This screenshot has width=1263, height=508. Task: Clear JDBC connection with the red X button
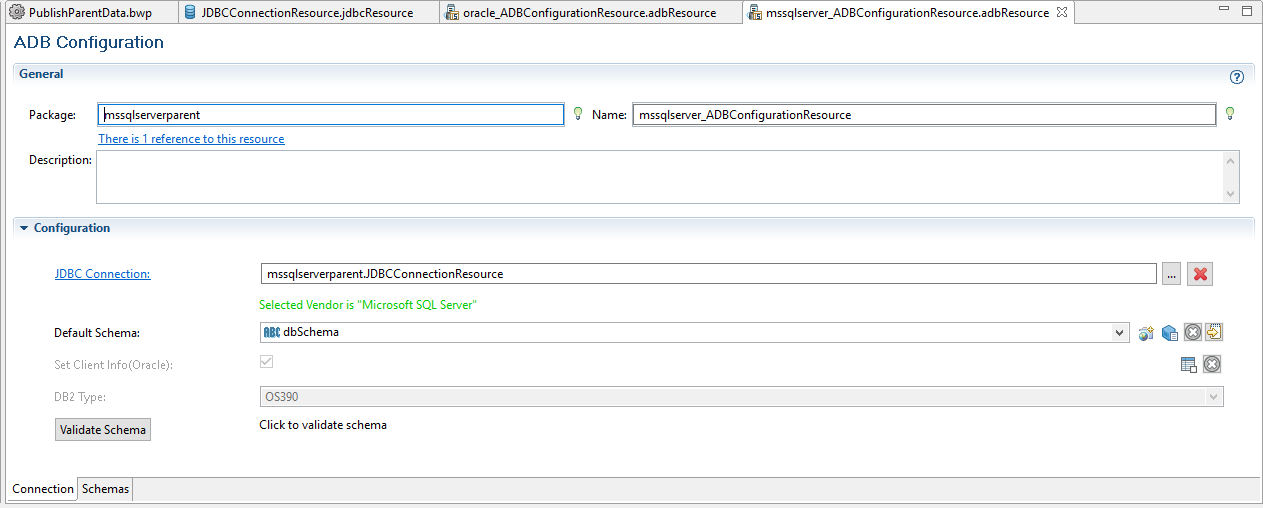click(1200, 274)
